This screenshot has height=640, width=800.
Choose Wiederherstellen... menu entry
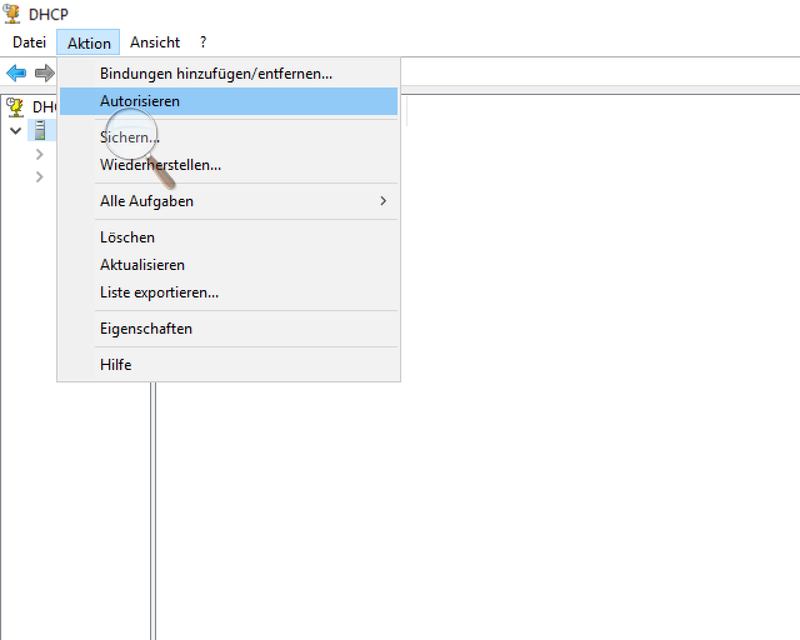(229, 165)
